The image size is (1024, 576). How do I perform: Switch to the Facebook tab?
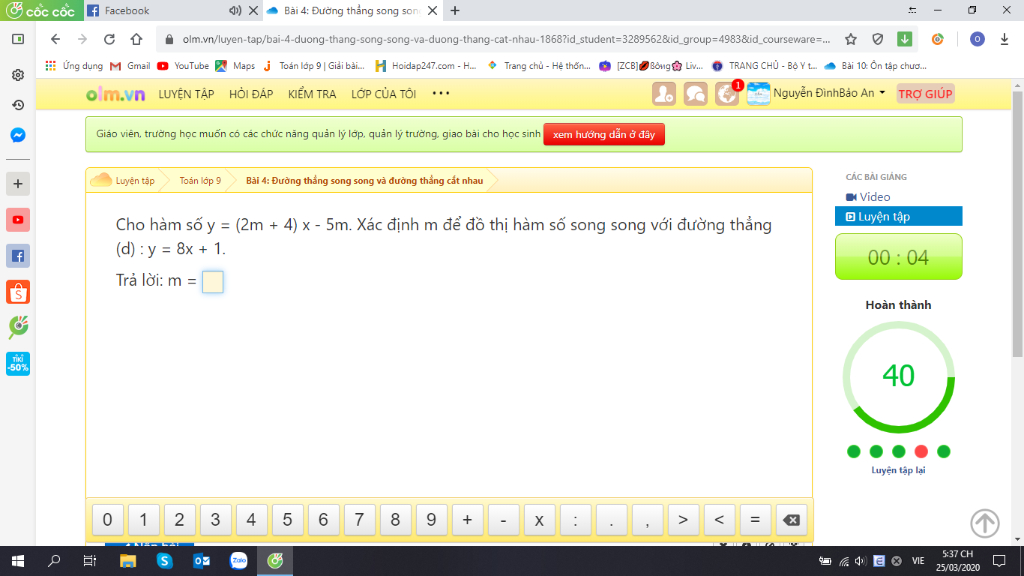click(x=157, y=10)
